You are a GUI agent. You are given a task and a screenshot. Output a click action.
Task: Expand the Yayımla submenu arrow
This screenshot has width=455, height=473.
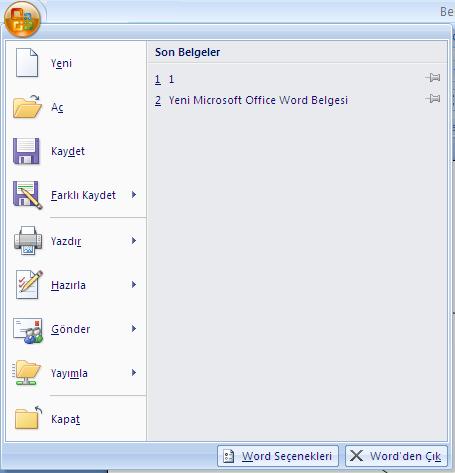pos(134,373)
